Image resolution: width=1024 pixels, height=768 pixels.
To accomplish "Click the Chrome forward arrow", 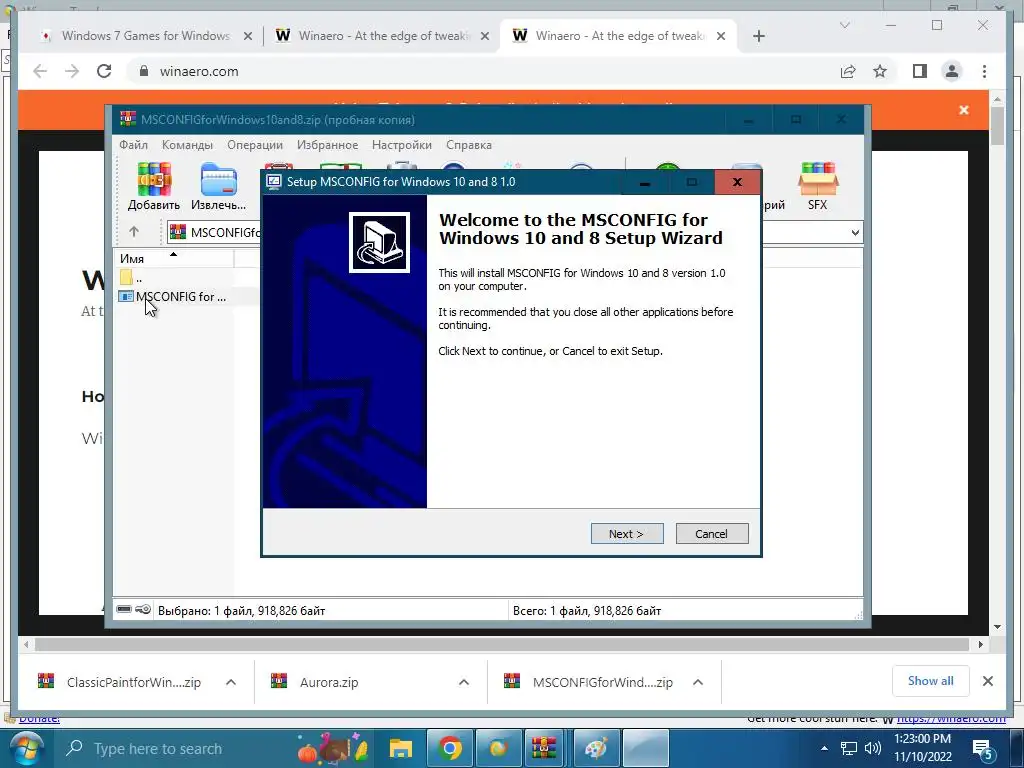I will tap(72, 71).
